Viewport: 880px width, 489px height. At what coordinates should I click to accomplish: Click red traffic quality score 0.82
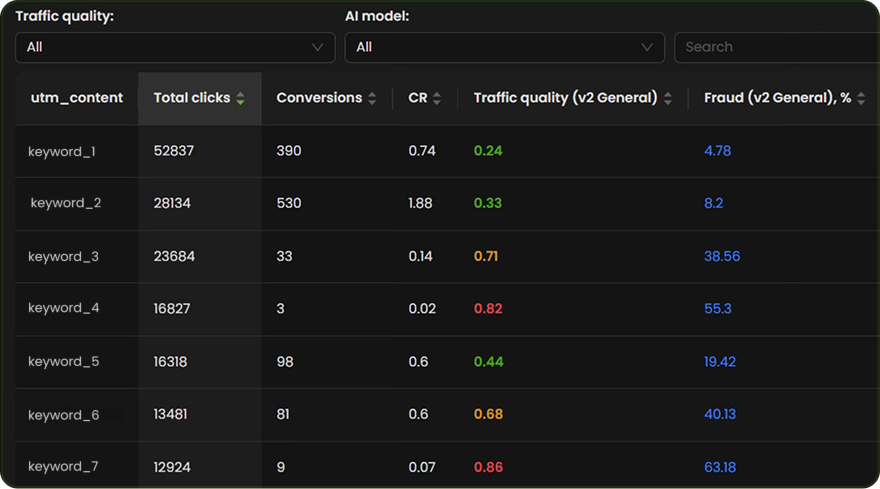tap(488, 309)
